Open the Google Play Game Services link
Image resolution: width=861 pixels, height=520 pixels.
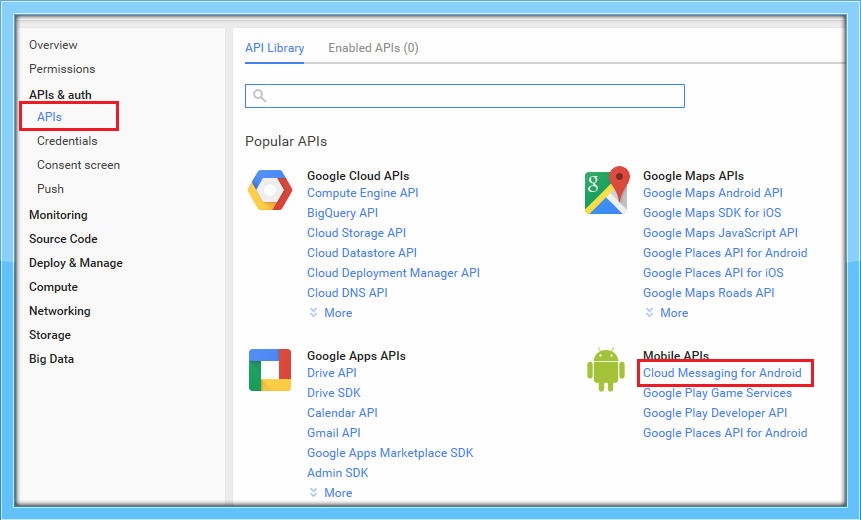[x=718, y=393]
